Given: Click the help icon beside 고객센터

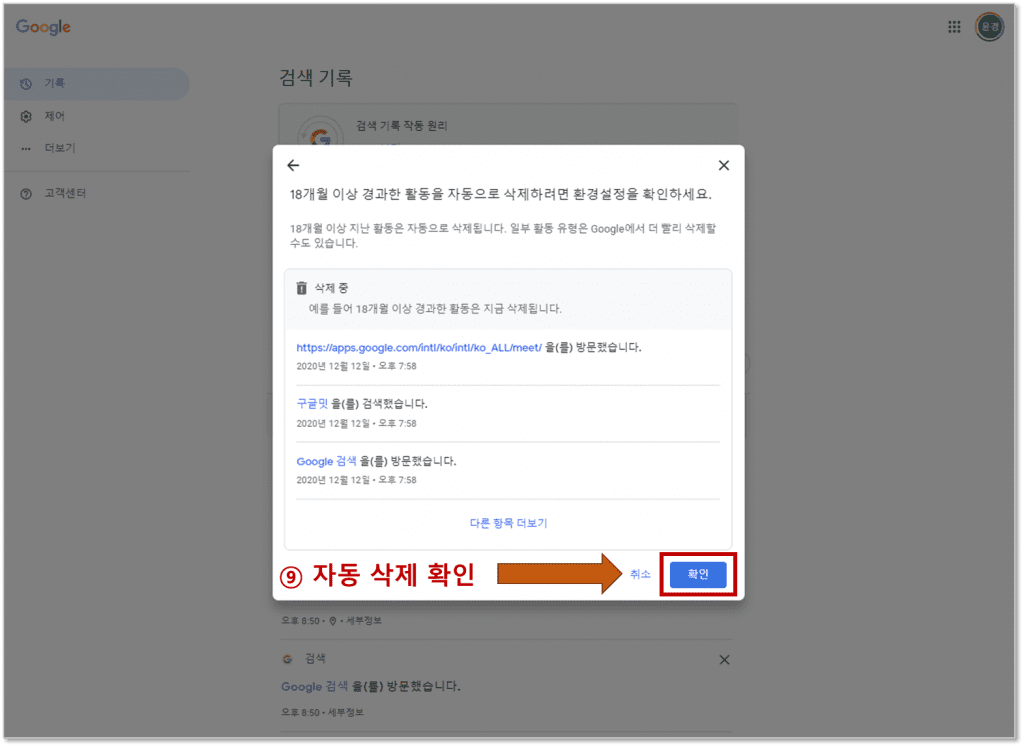Looking at the screenshot, I should (x=26, y=194).
